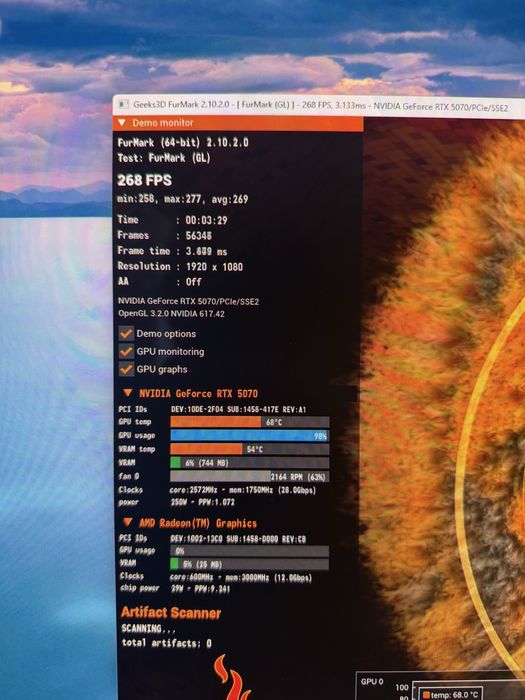The height and width of the screenshot is (700, 525).
Task: Click the FurMark (64-bit) 2.10.2.0 line
Action: [183, 143]
